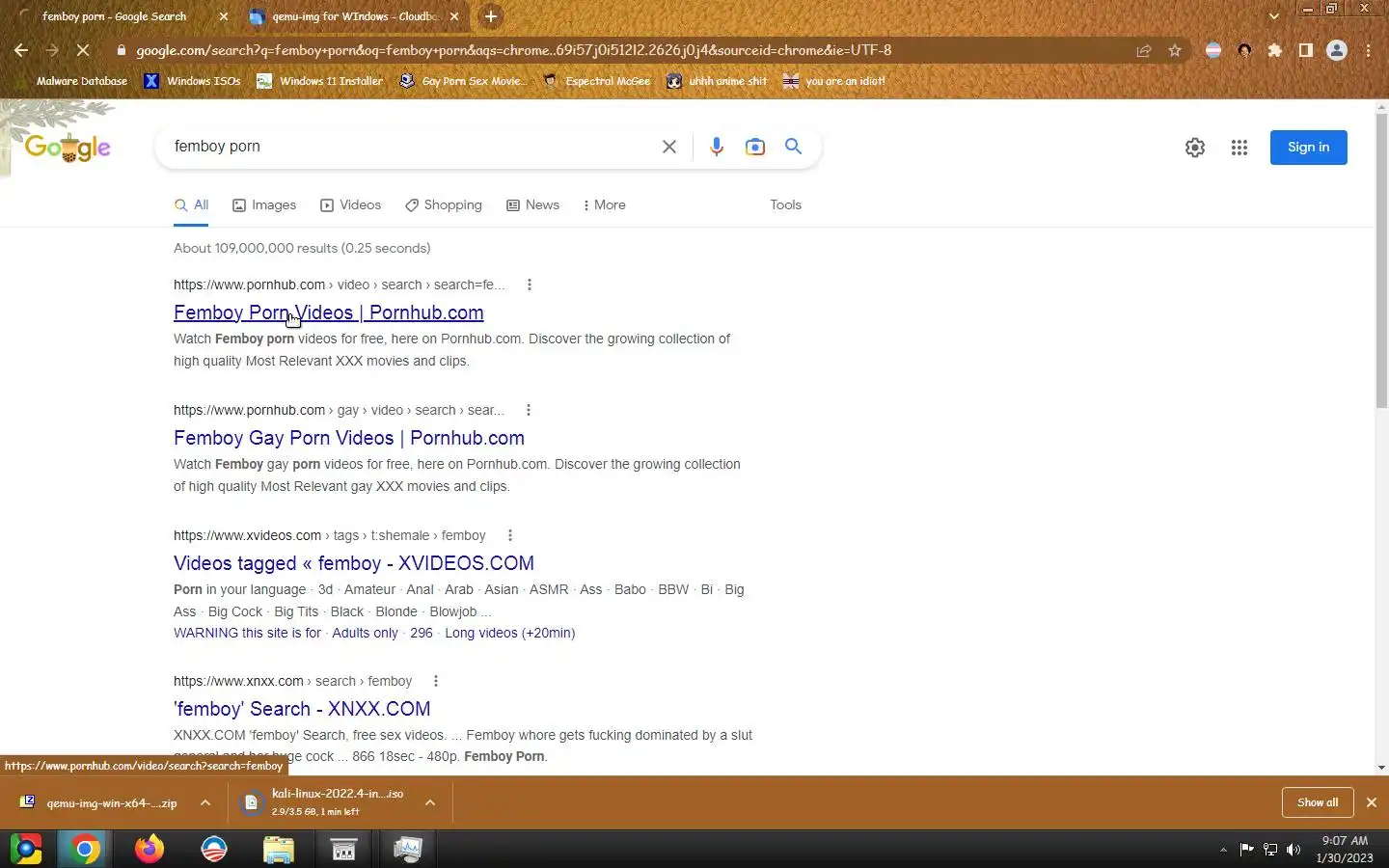The width and height of the screenshot is (1389, 868).
Task: Open the 'uhhh anime shit' bookmark
Action: tap(717, 81)
